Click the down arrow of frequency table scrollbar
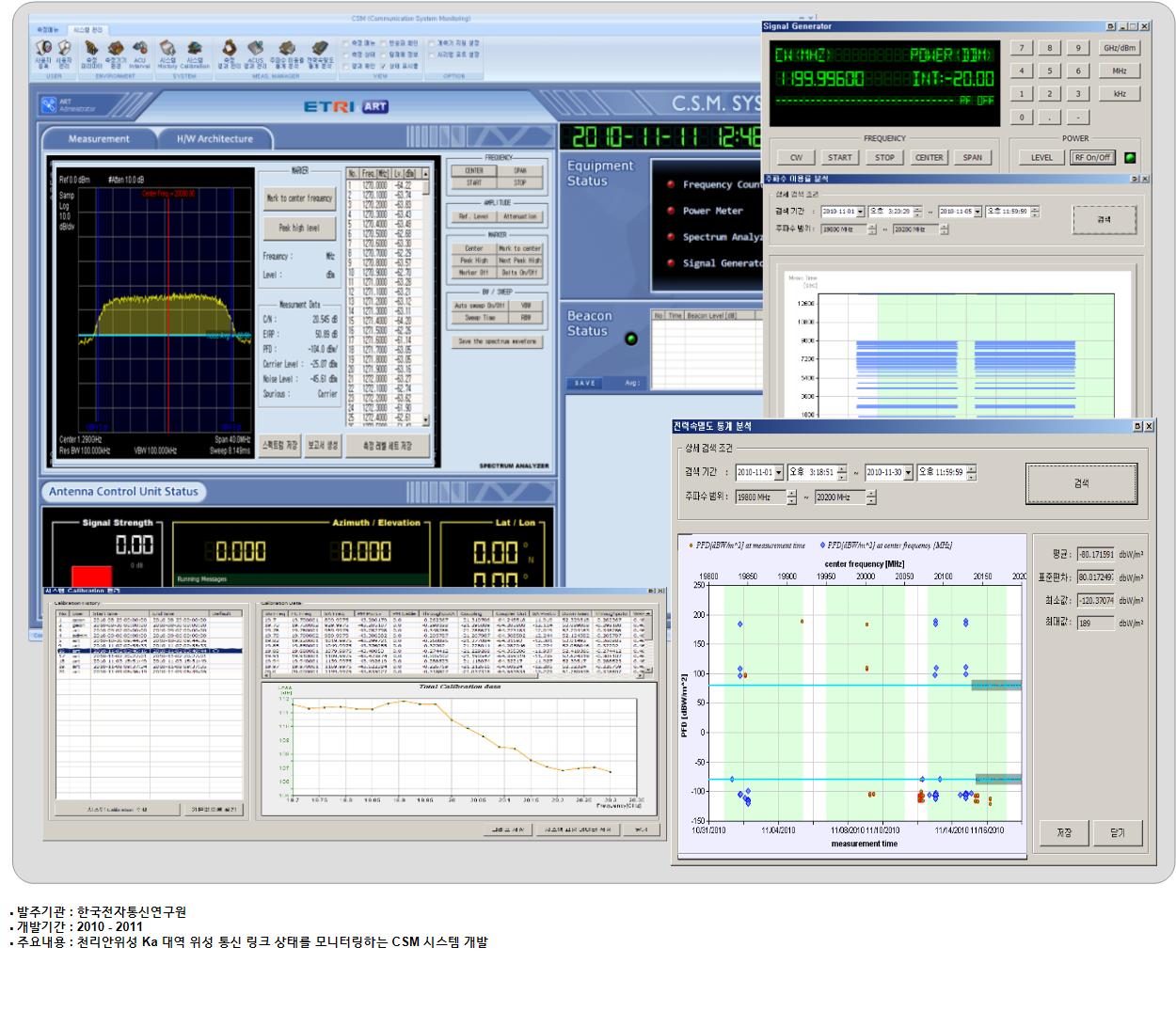This screenshot has height=1011, width=1176. pyautogui.click(x=426, y=421)
